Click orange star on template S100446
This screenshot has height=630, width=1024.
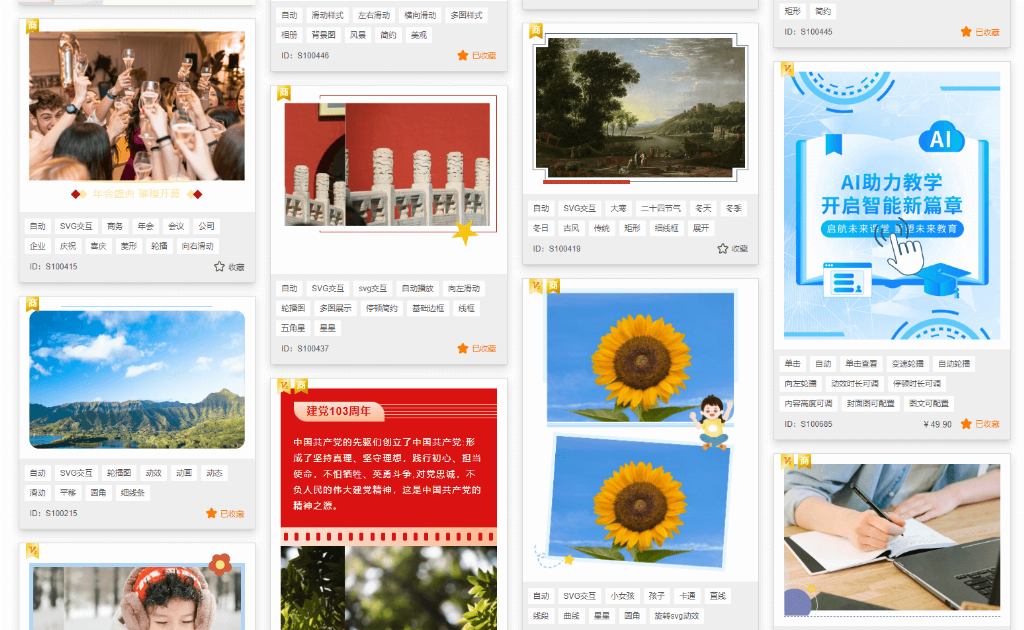[463, 55]
